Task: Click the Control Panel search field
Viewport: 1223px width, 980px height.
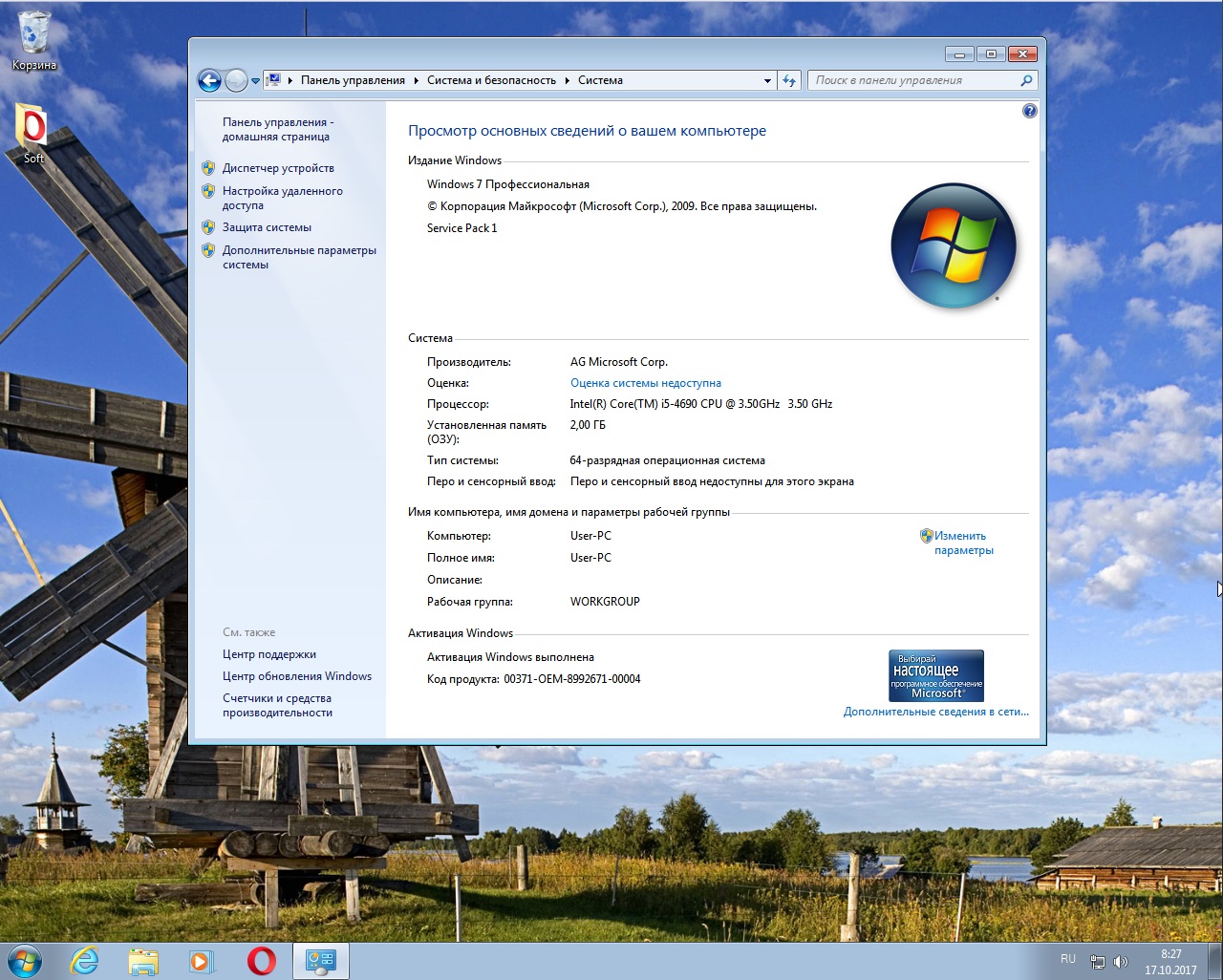Action: pyautogui.click(x=912, y=80)
